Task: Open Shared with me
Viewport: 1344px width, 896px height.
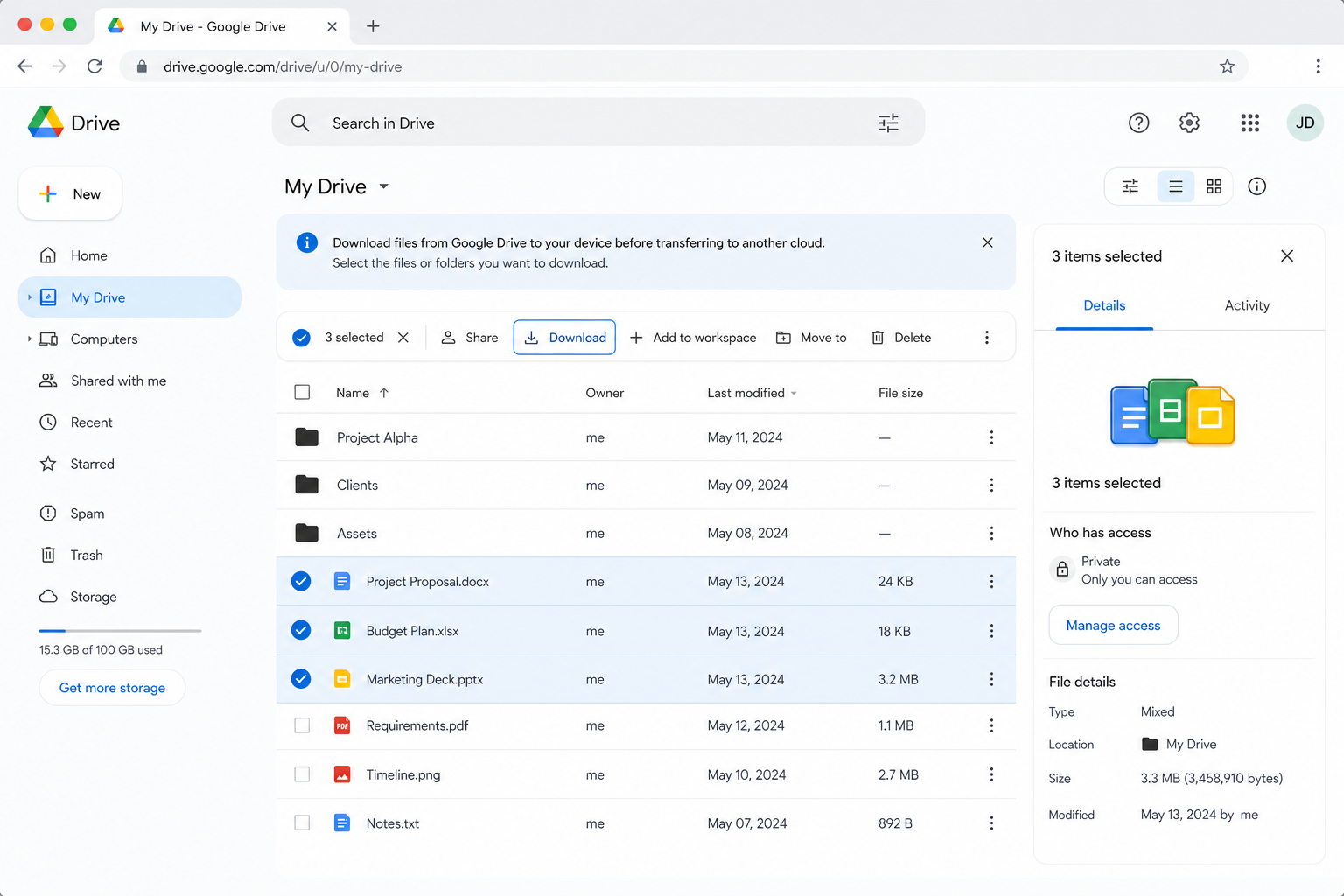Action: coord(129,381)
